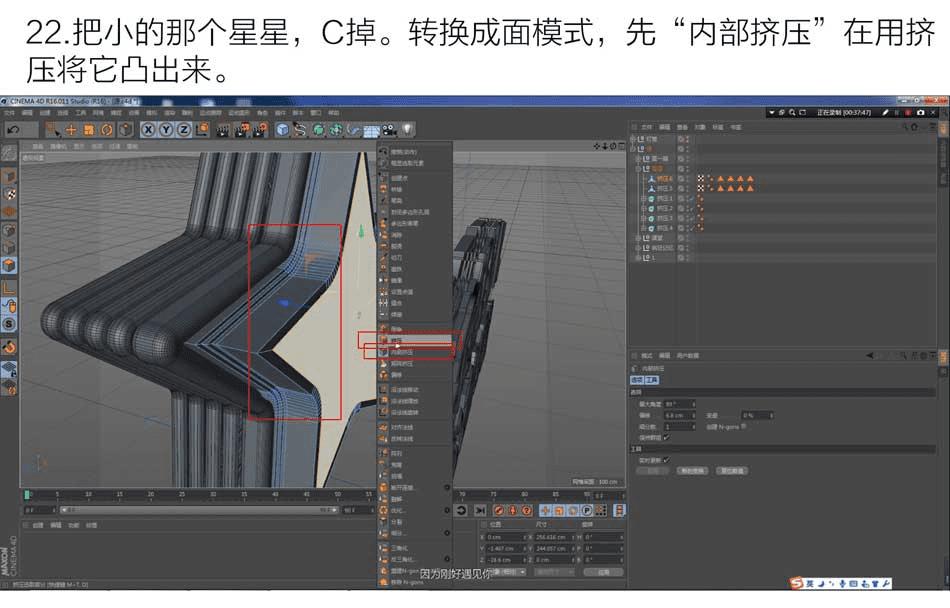Expand the bottom null named 1 in tree
The image size is (950, 608).
(638, 257)
